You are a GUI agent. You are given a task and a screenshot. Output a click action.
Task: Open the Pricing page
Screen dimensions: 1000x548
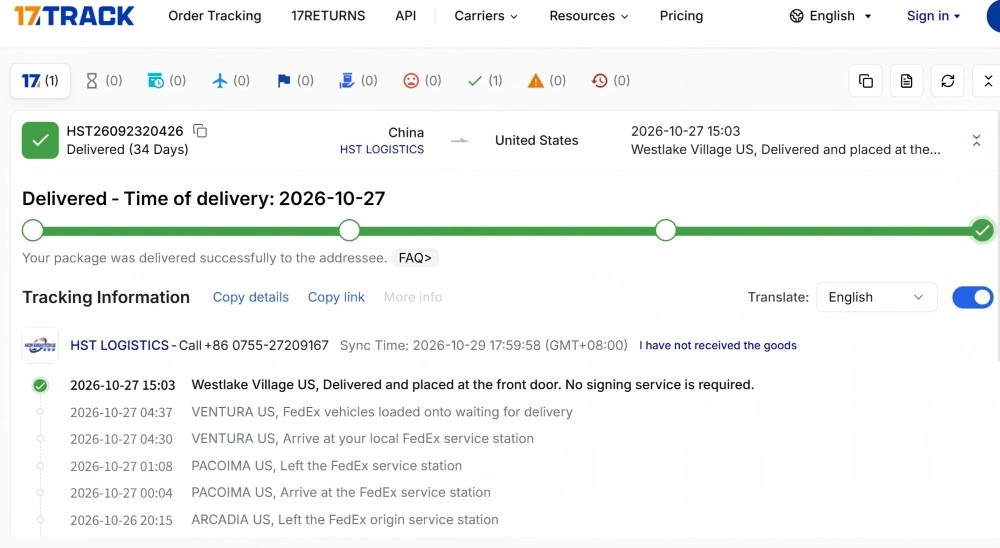click(x=681, y=16)
